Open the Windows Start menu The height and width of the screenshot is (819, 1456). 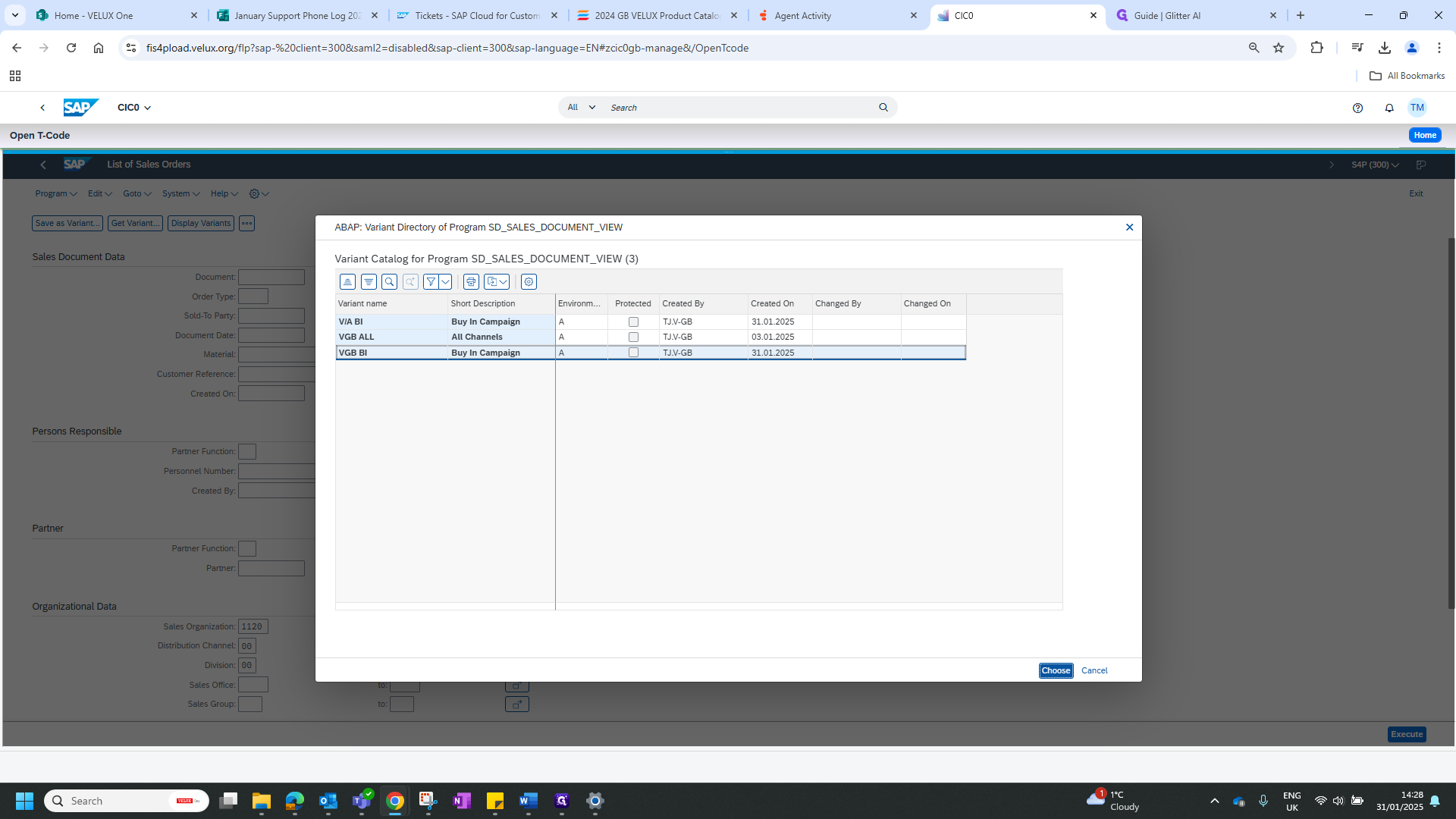(x=24, y=801)
